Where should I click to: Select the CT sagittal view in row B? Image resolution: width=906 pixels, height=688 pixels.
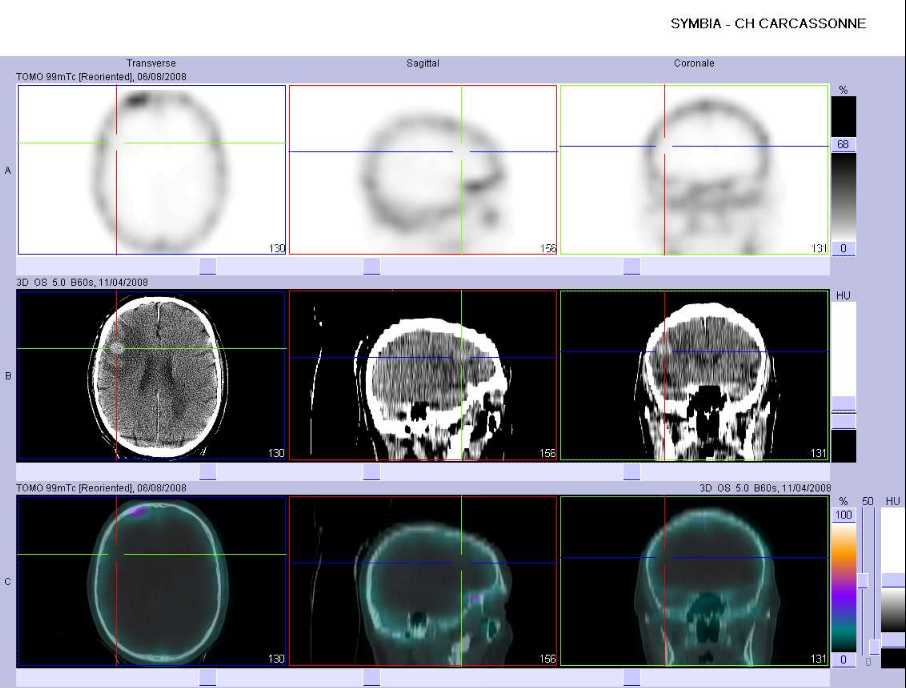coord(423,375)
